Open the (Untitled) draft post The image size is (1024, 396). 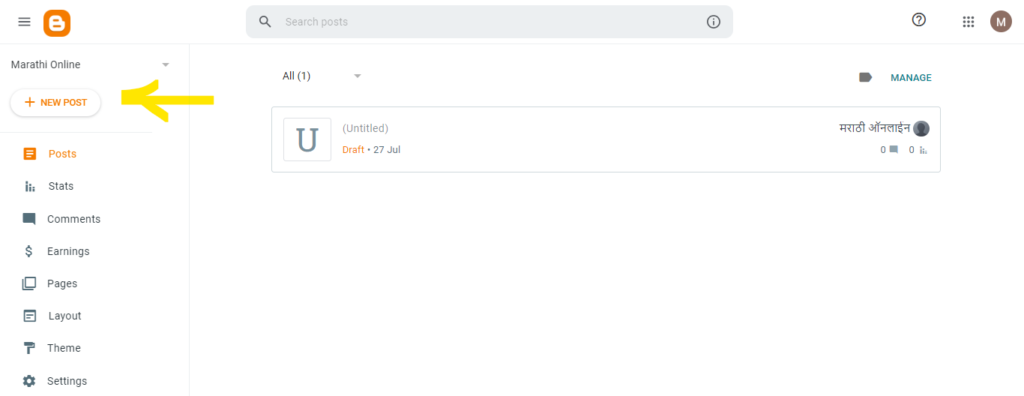tap(365, 128)
